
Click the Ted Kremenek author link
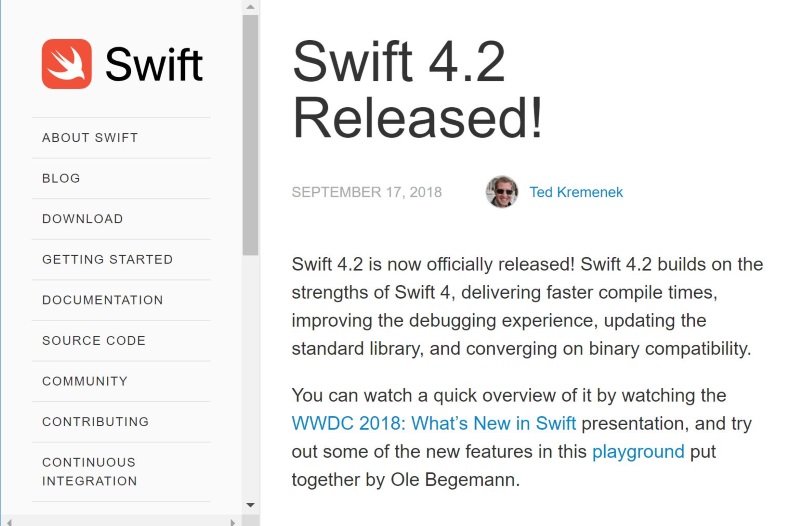pyautogui.click(x=576, y=192)
